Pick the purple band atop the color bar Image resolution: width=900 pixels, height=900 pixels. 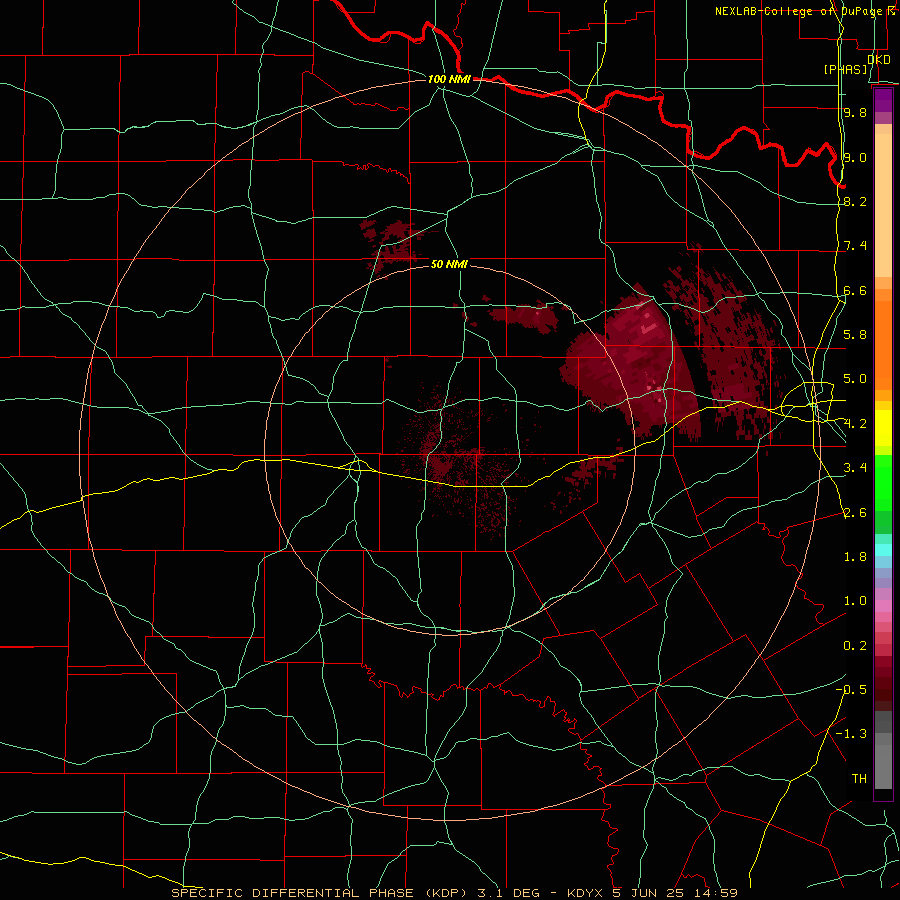(883, 100)
